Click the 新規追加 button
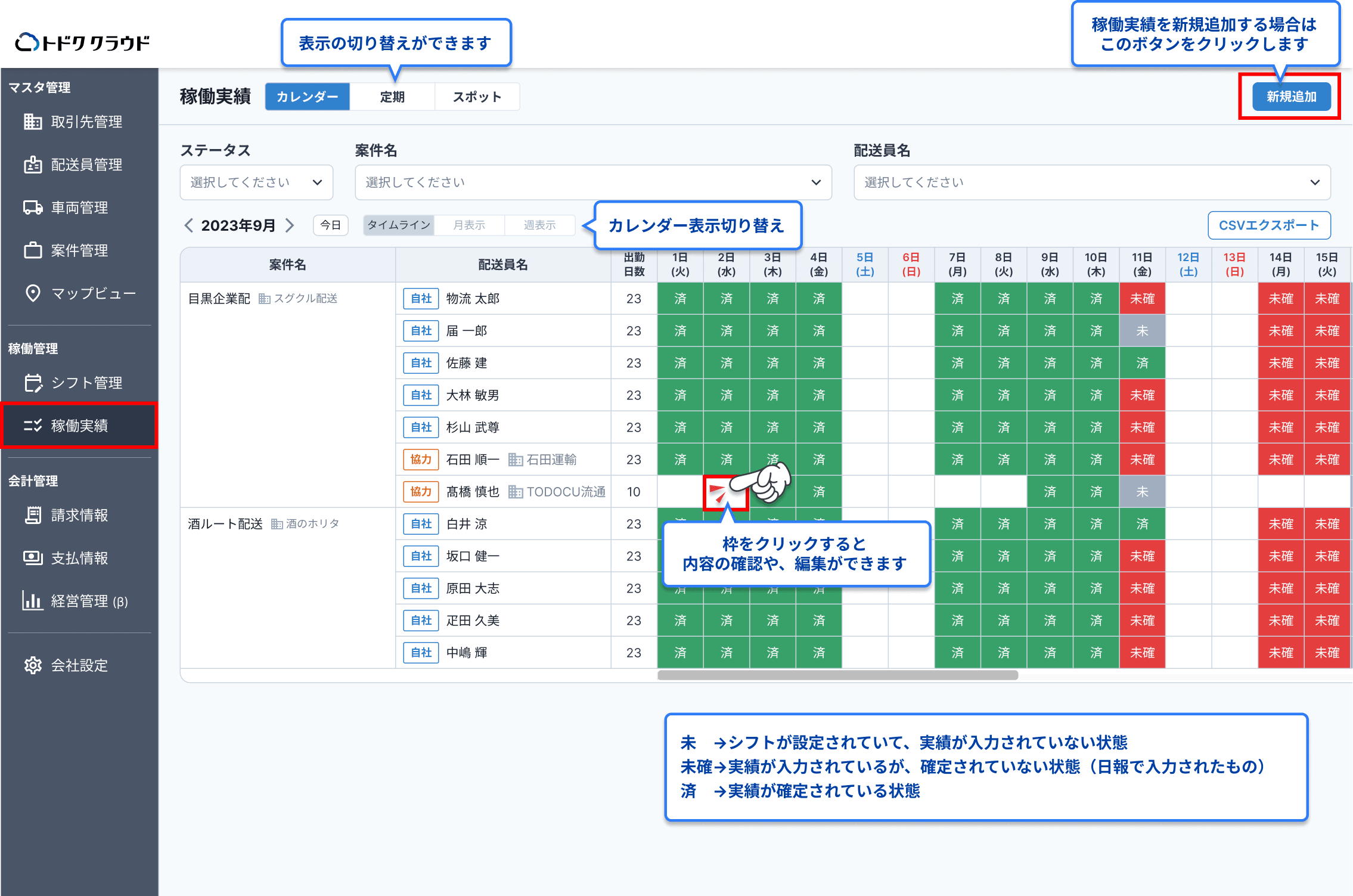This screenshot has height=896, width=1353. tap(1291, 97)
